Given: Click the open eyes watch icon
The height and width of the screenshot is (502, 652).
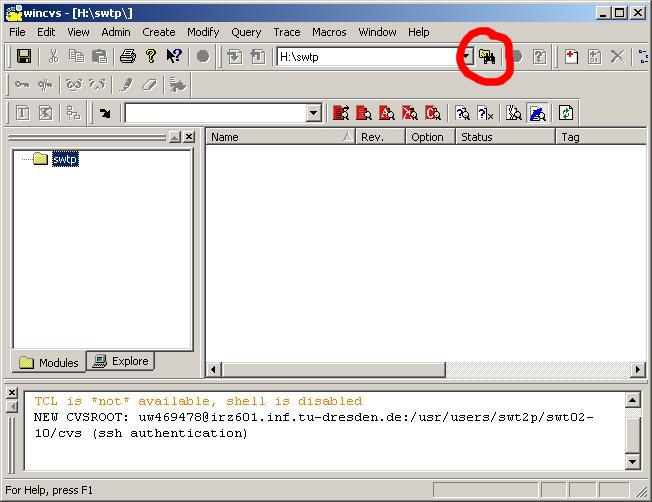Looking at the screenshot, I should click(x=74, y=85).
